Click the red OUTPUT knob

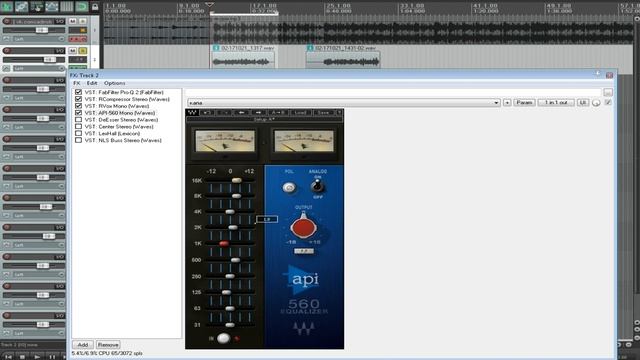tap(303, 227)
